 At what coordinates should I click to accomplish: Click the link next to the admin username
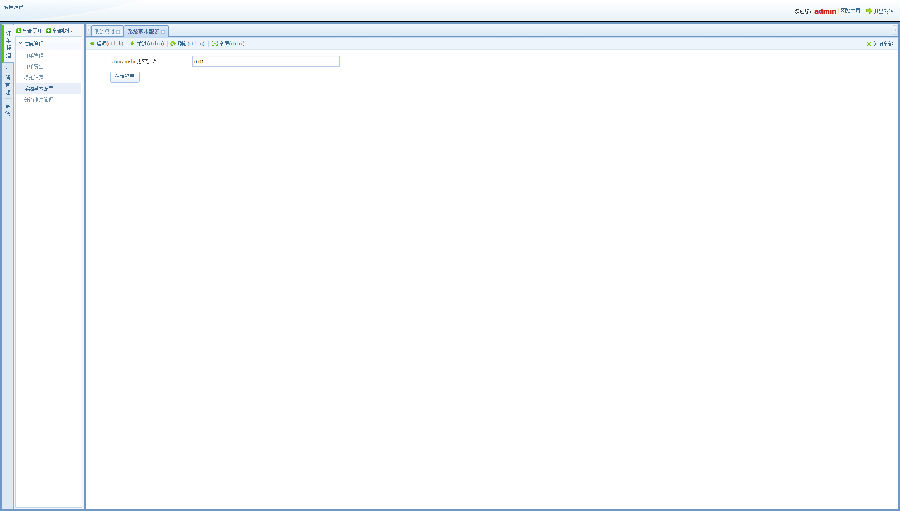coord(849,11)
